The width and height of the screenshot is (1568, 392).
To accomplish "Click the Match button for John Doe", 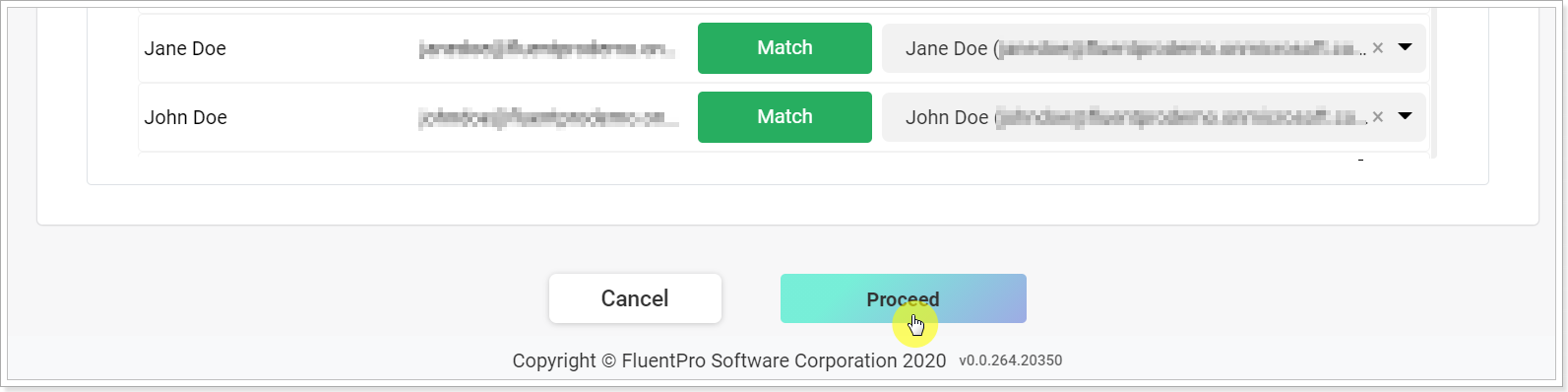I will [784, 117].
